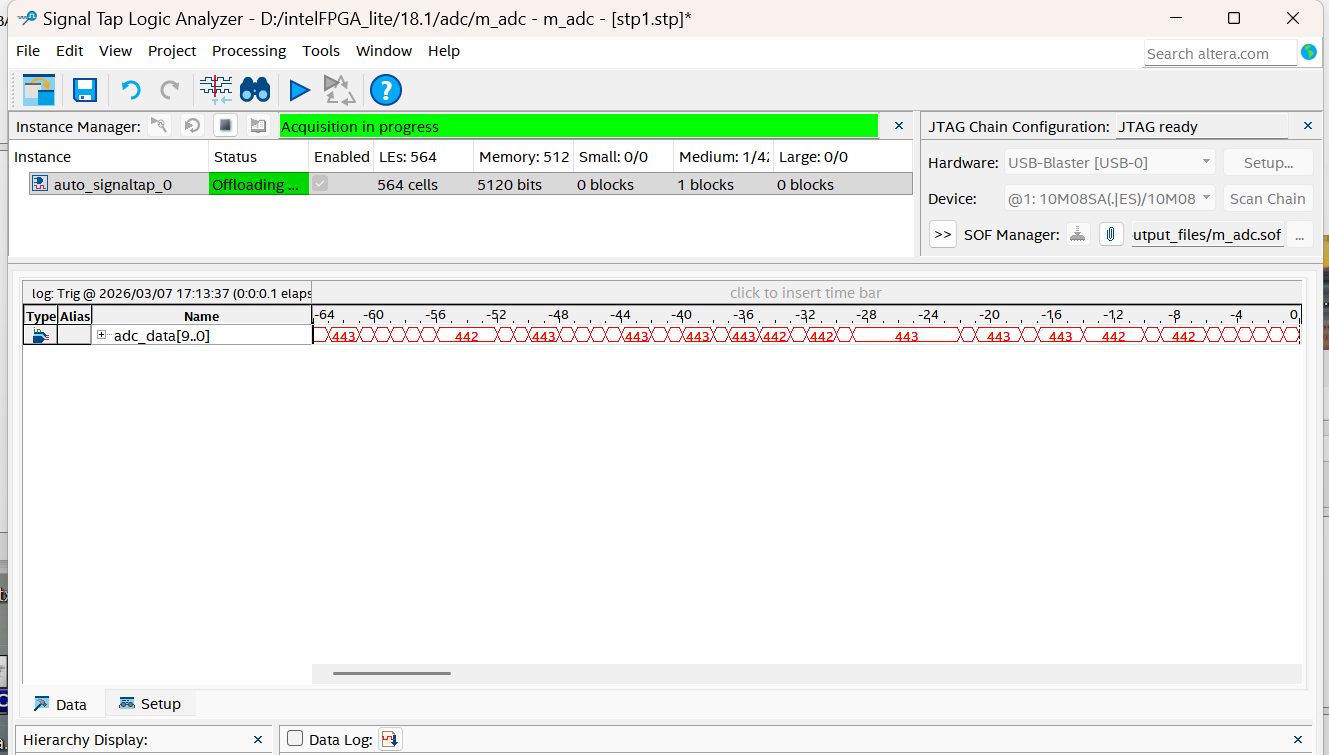
Task: Click the Search altera.com input field
Action: [x=1219, y=53]
